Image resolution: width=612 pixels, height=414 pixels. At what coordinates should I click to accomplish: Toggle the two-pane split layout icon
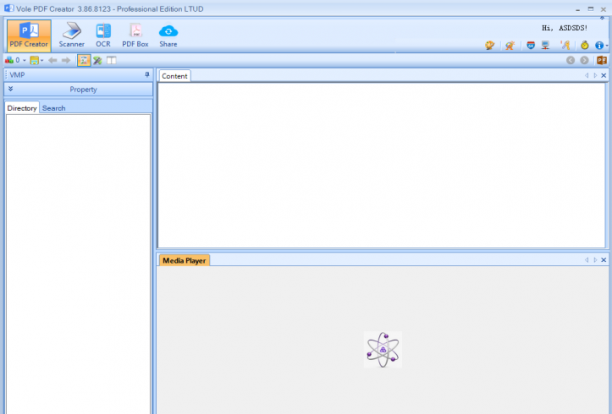pyautogui.click(x=112, y=60)
